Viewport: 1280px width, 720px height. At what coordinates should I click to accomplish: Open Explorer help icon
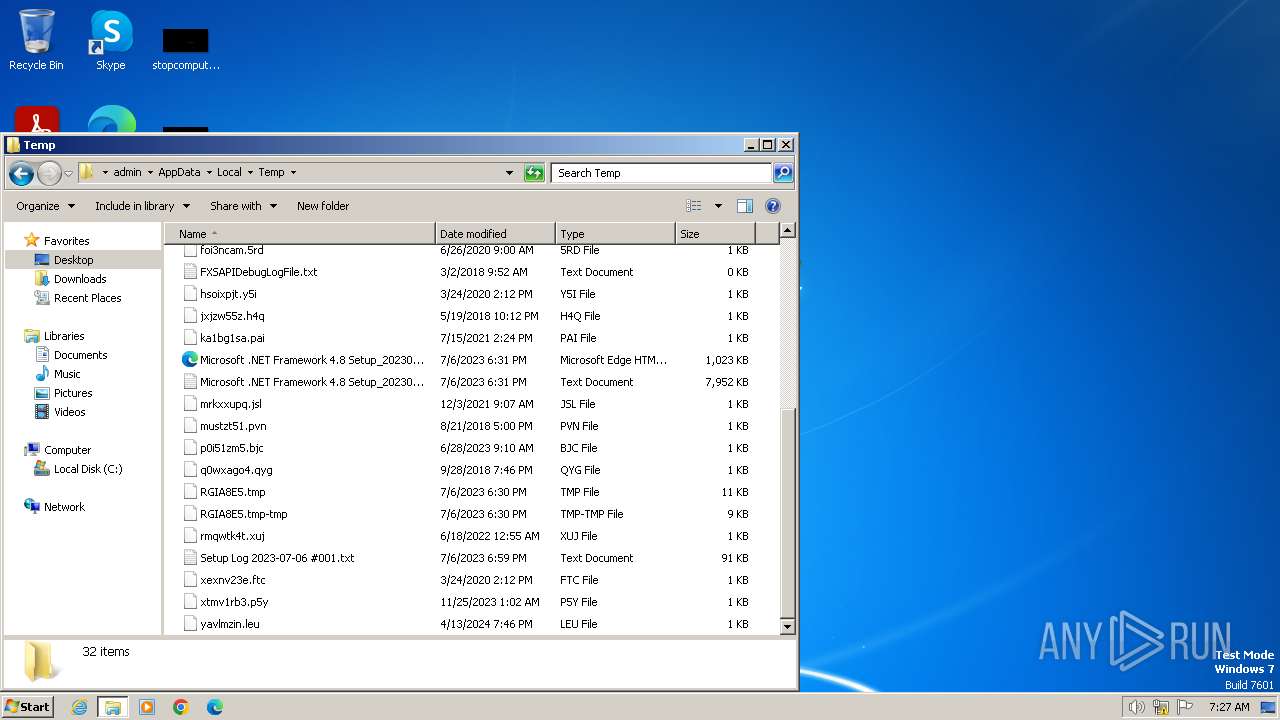point(773,206)
